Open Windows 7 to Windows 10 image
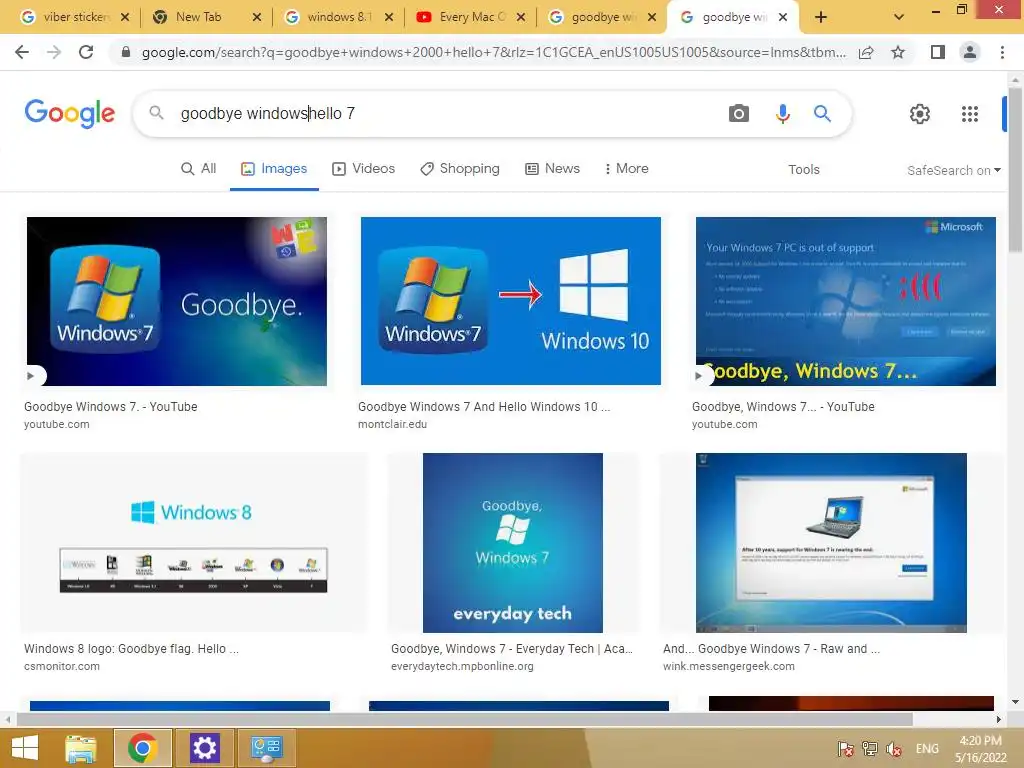This screenshot has height=768, width=1024. click(x=511, y=300)
